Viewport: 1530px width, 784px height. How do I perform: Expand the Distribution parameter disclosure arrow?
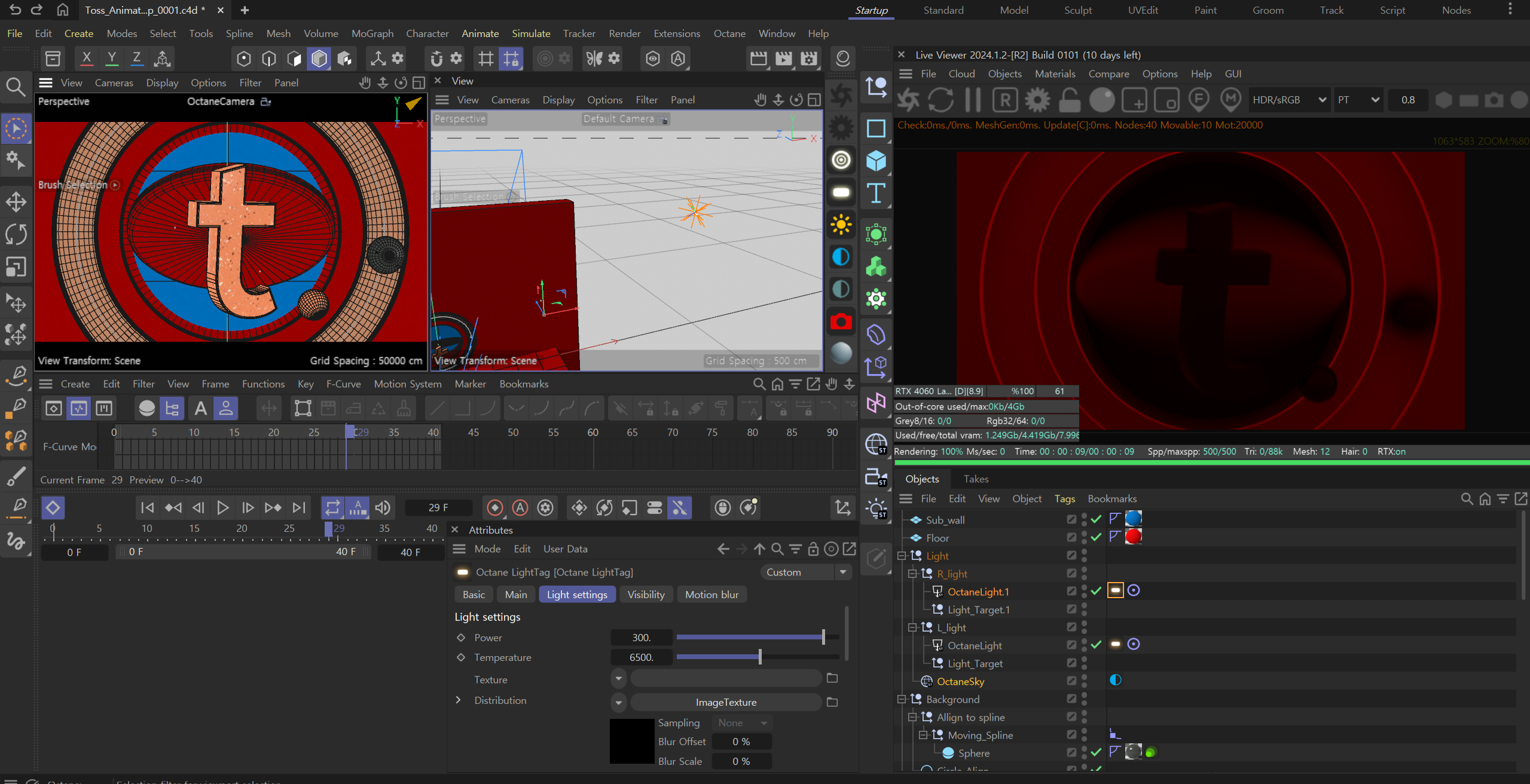[x=459, y=700]
